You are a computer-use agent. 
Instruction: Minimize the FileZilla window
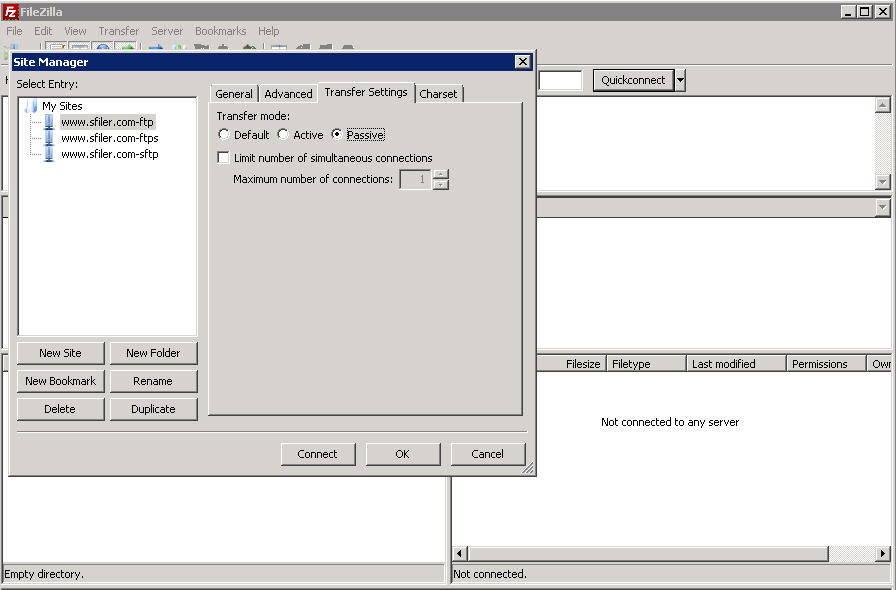848,11
